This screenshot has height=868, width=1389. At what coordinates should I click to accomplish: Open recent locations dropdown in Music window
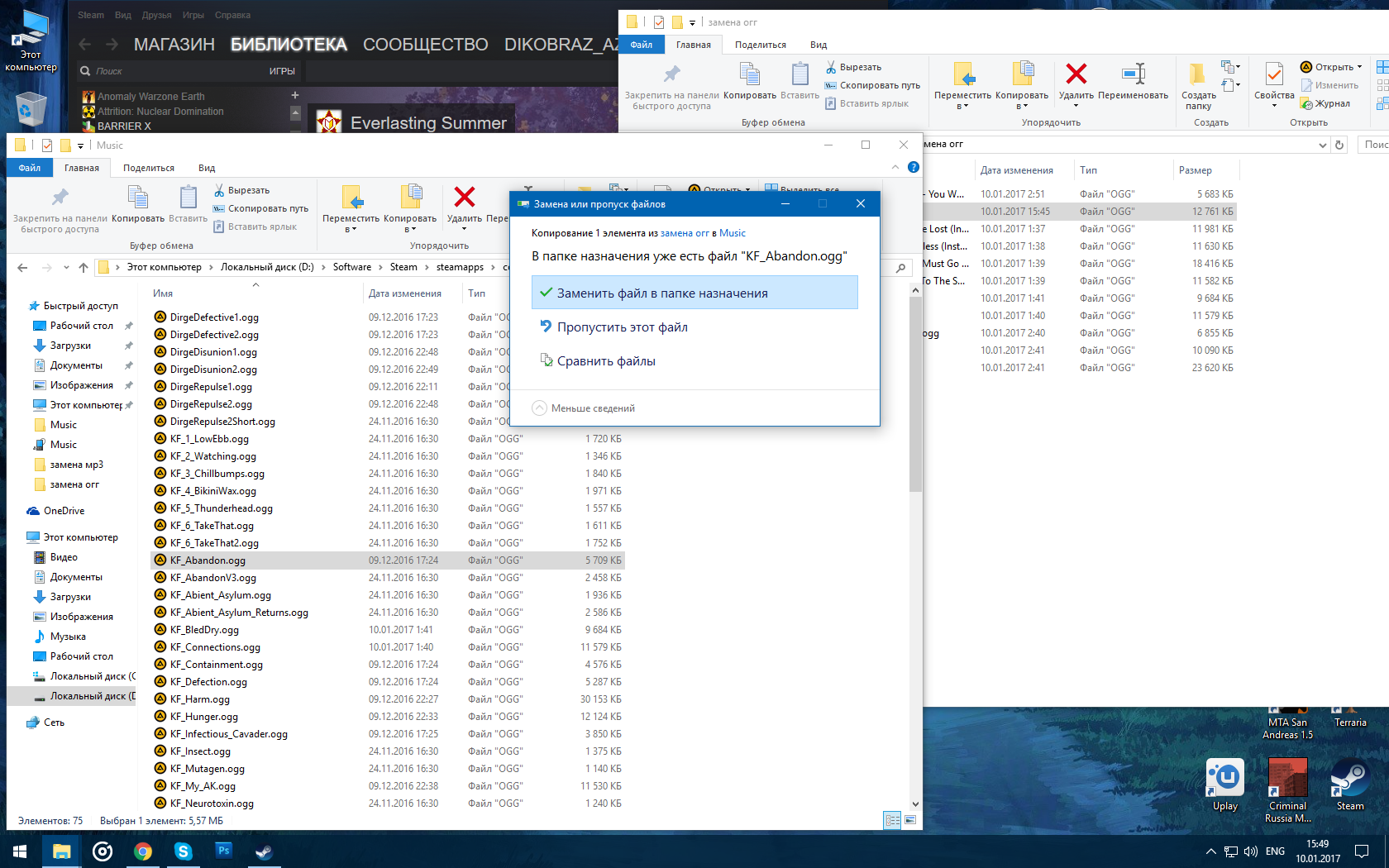(x=66, y=267)
